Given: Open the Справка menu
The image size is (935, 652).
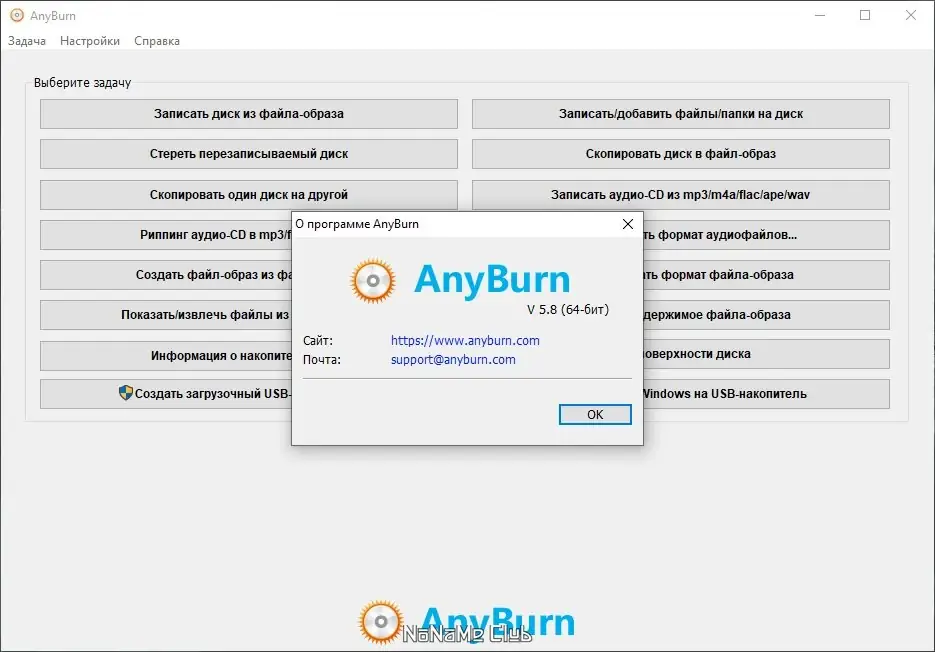Looking at the screenshot, I should click(x=157, y=41).
